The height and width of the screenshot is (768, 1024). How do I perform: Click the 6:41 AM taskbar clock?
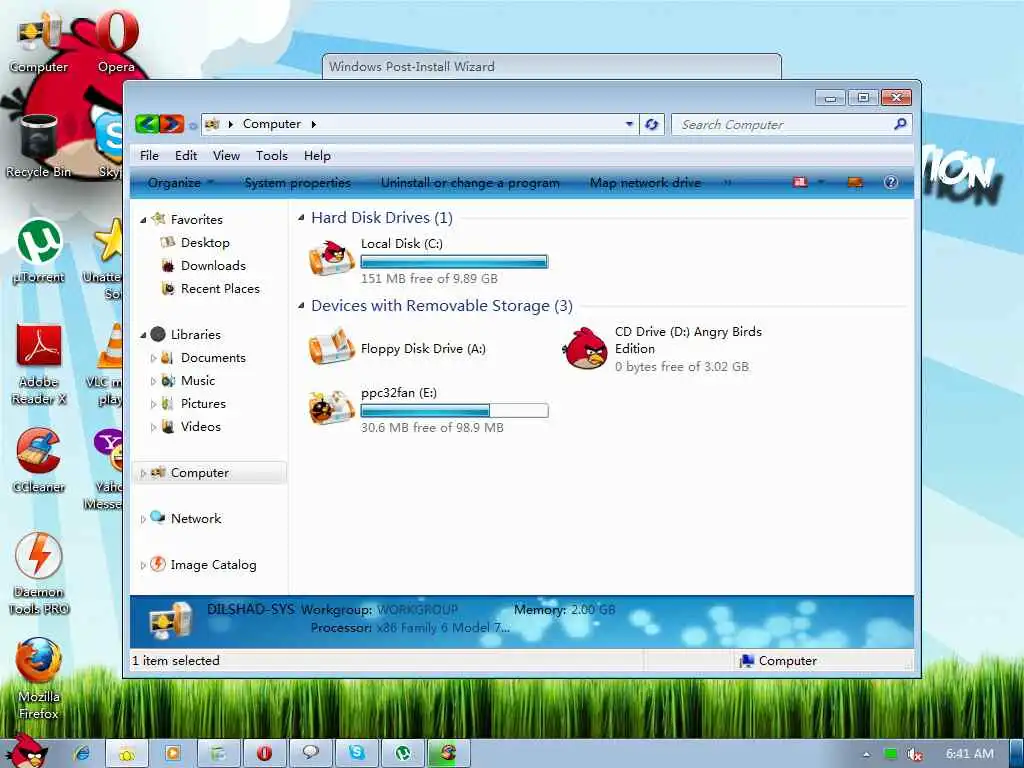pyautogui.click(x=970, y=754)
